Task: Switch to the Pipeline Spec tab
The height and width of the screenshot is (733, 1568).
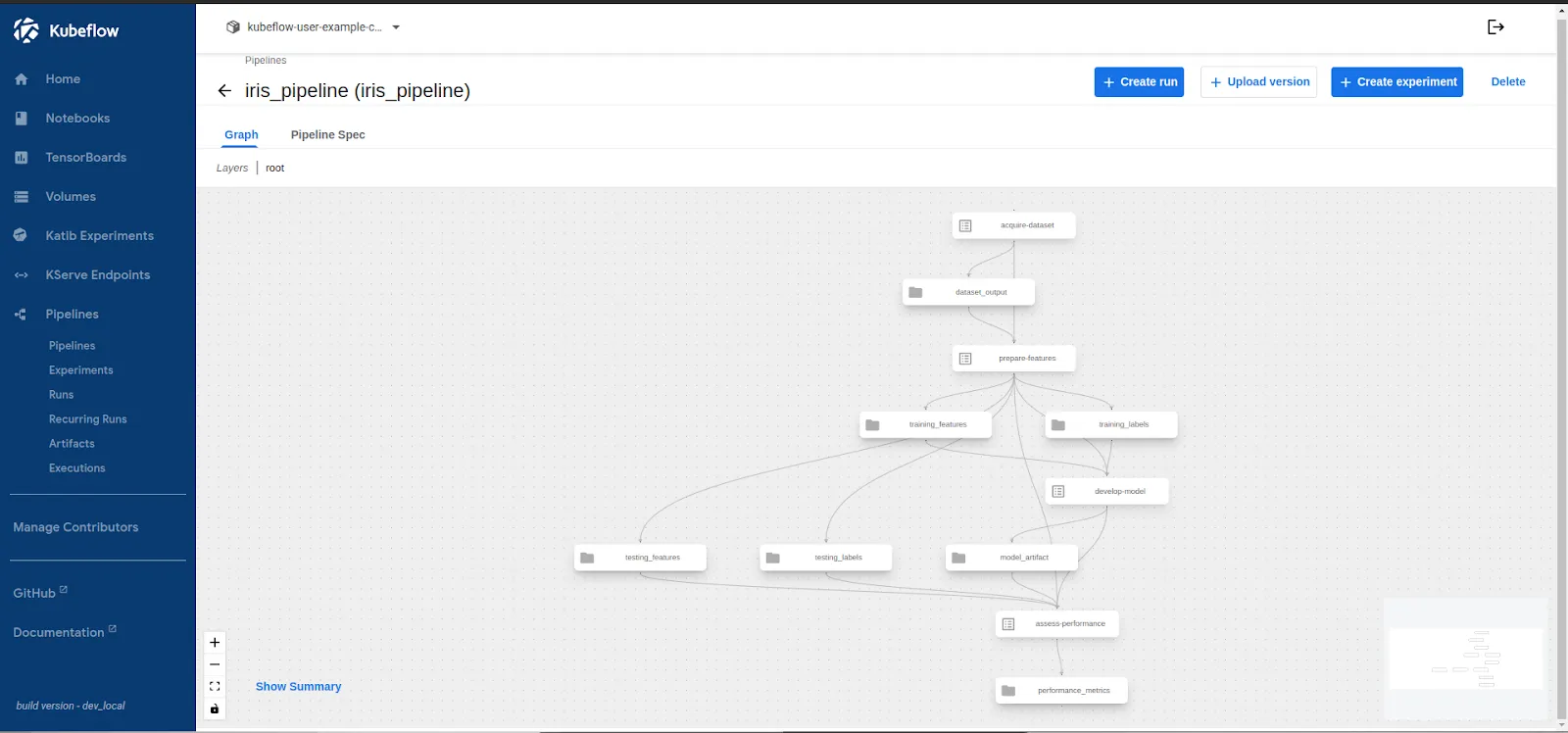Action: [x=327, y=135]
